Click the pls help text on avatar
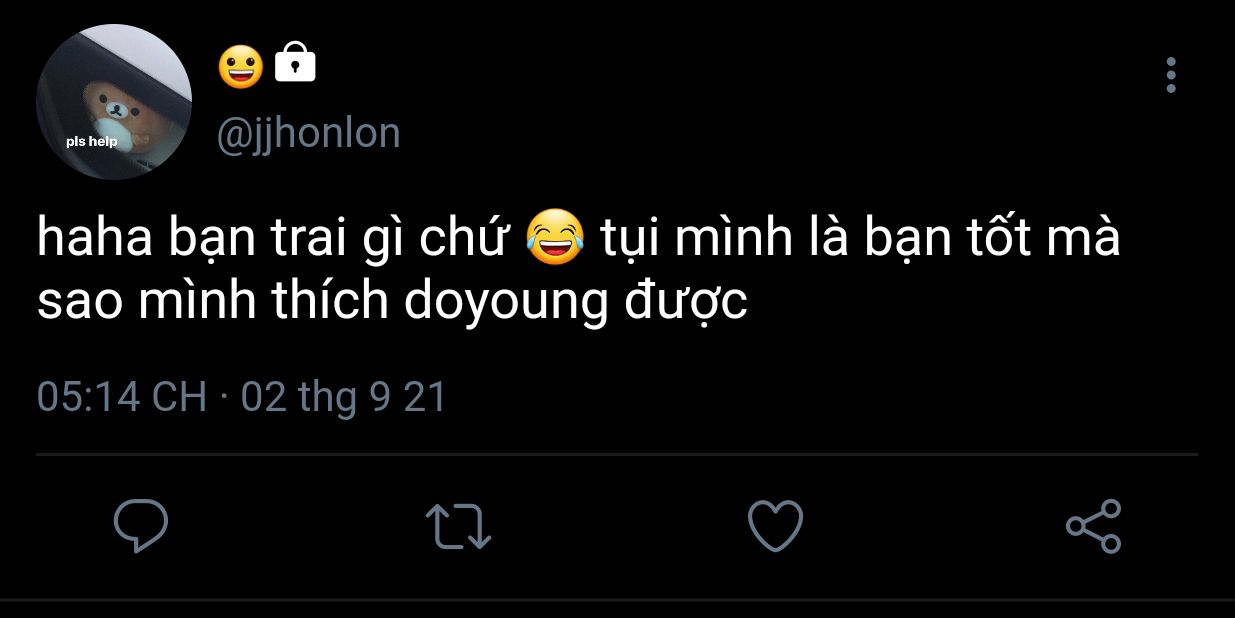Screen dimensions: 1235x618 coord(92,142)
